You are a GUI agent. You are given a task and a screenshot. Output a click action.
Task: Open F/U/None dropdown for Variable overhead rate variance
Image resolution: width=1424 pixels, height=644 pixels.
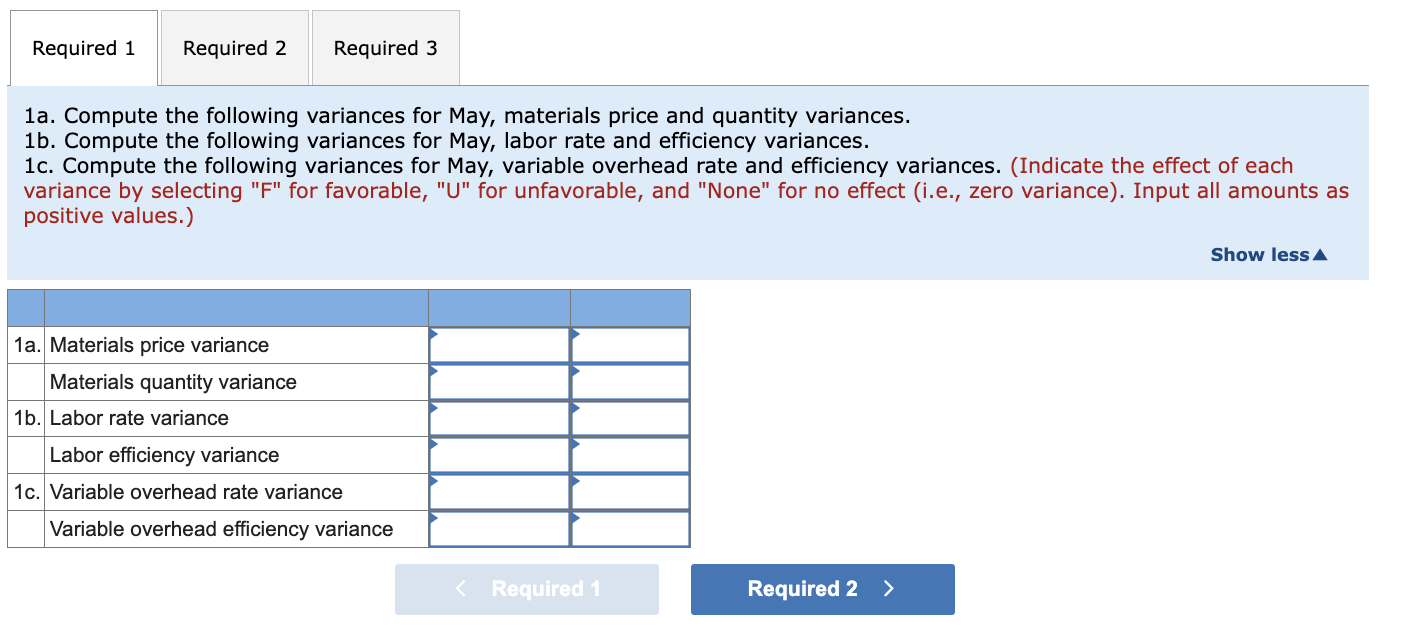pyautogui.click(x=629, y=491)
